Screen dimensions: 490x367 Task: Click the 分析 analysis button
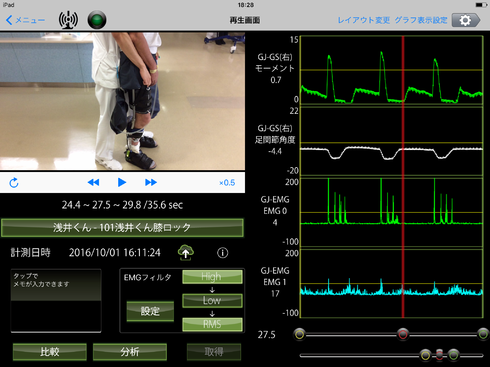[130, 352]
